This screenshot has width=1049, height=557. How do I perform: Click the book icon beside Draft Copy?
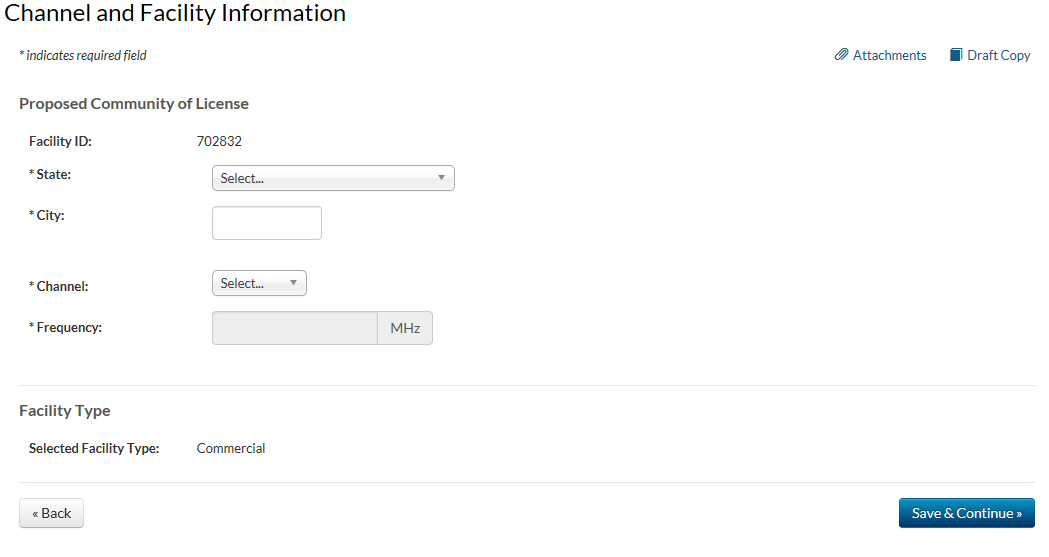point(956,55)
